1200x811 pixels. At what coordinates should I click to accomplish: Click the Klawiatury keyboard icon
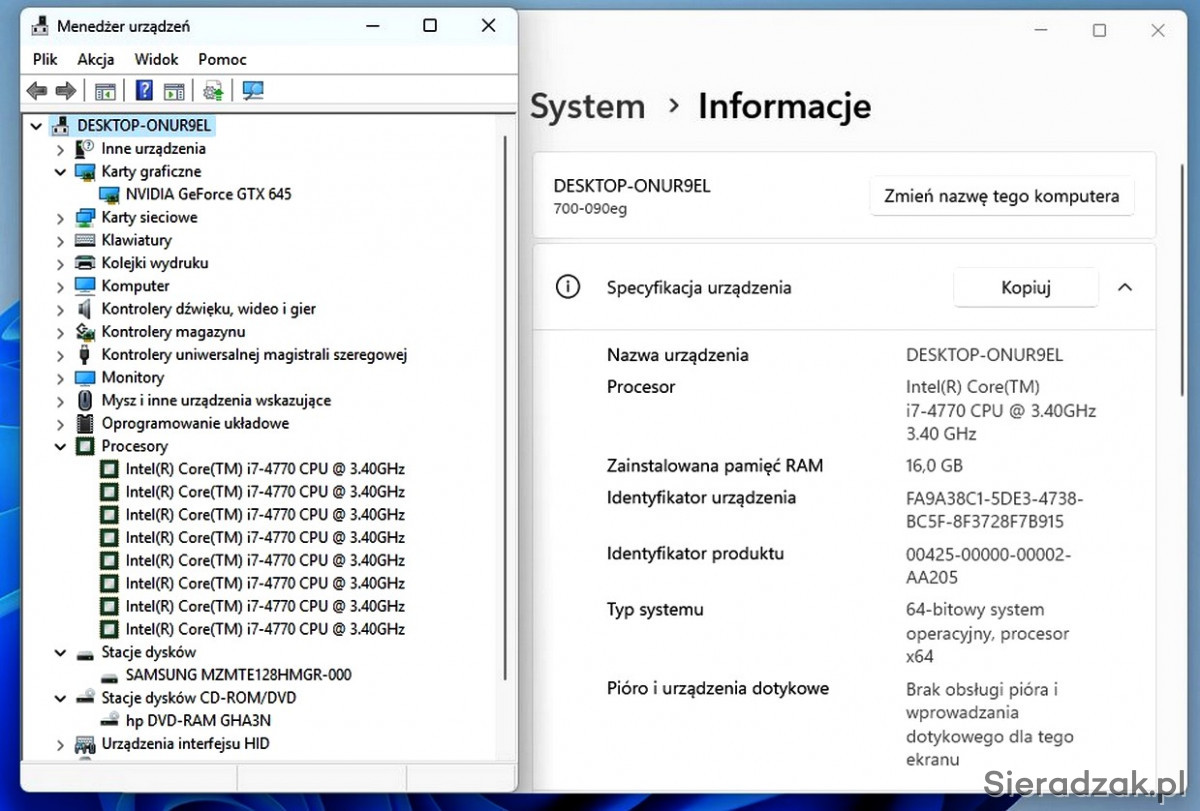tap(85, 240)
